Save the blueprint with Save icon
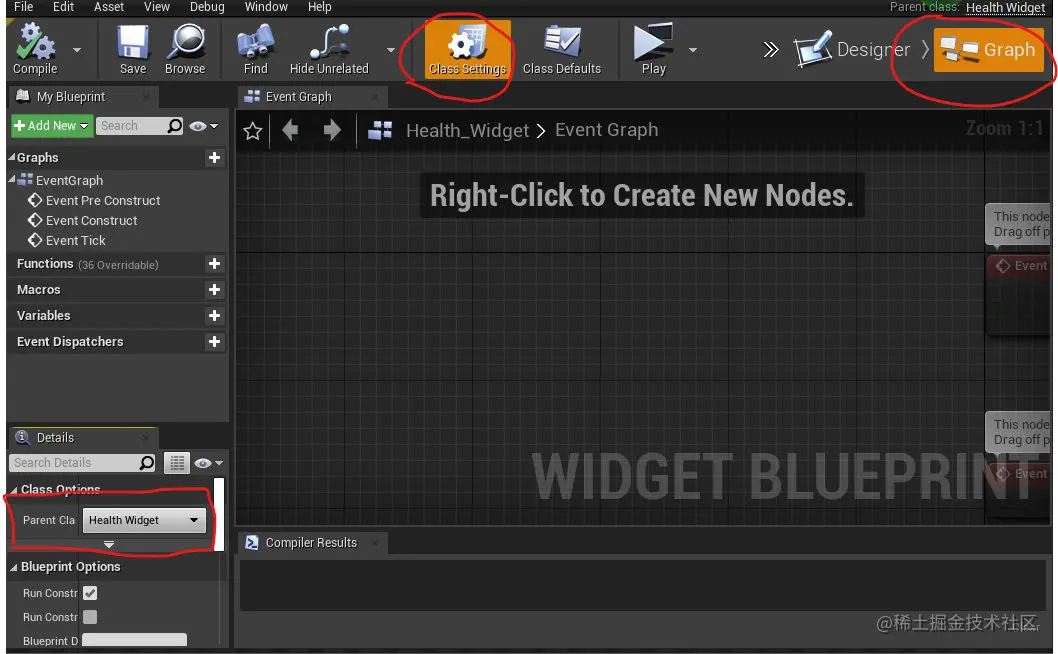The height and width of the screenshot is (654, 1058). pos(133,49)
